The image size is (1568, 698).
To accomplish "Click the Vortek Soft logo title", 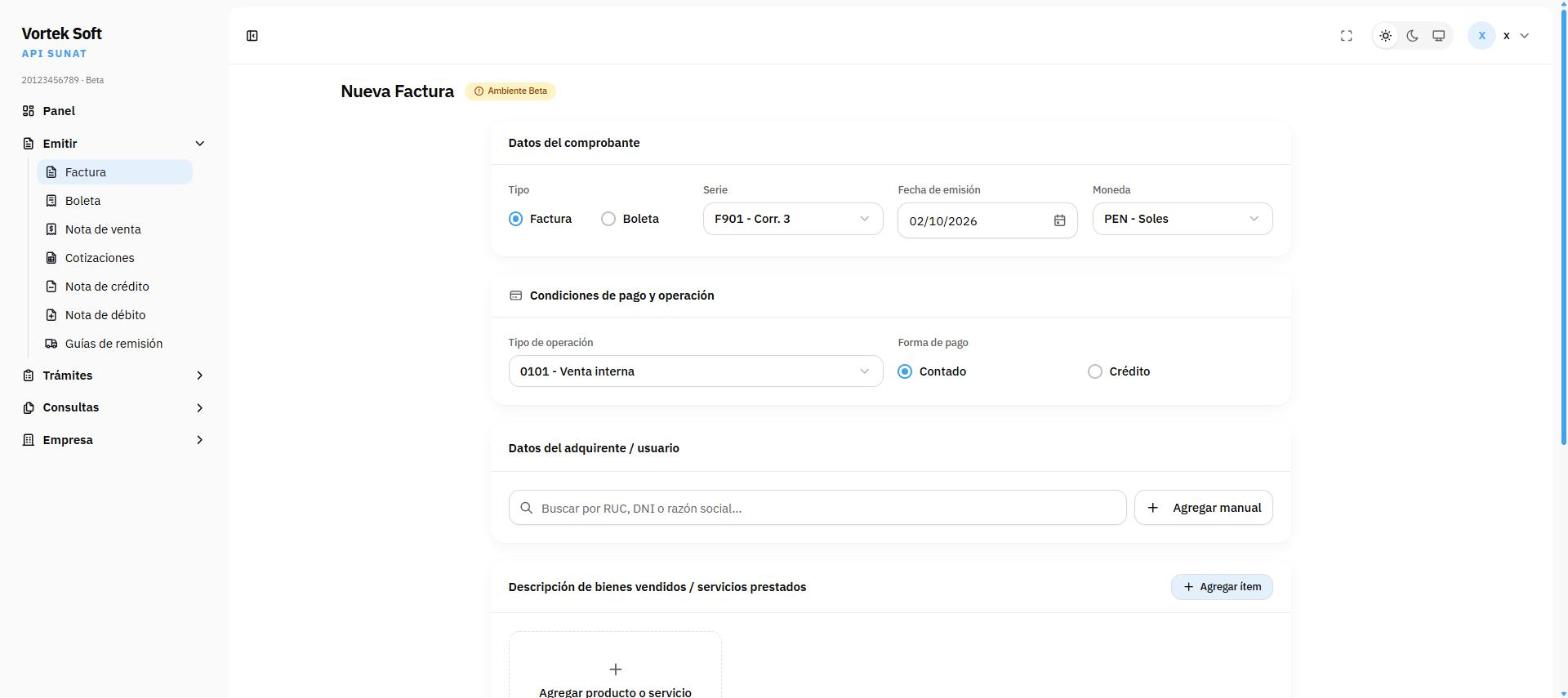I will (x=61, y=34).
